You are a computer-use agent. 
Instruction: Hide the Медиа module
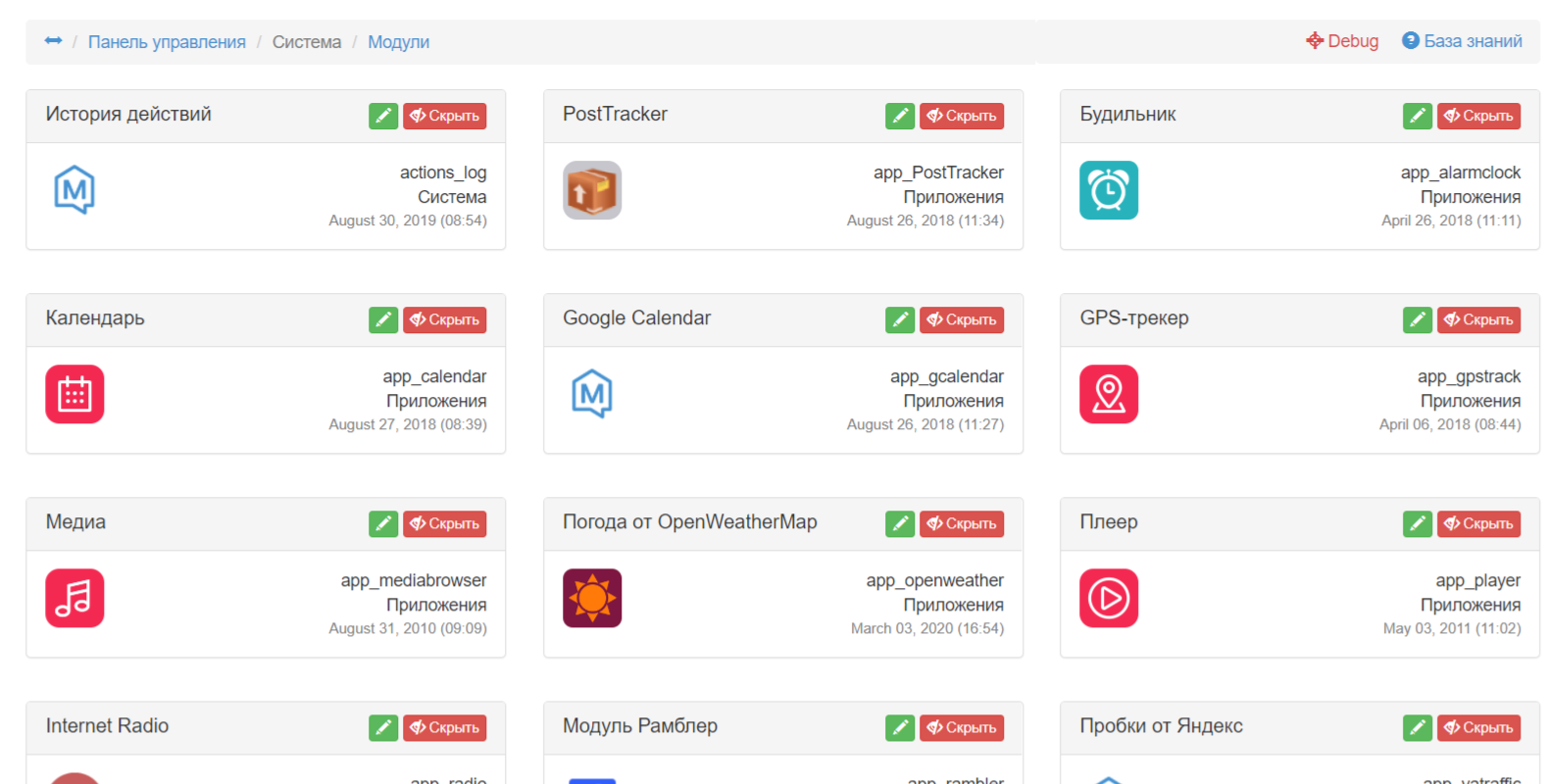click(444, 523)
